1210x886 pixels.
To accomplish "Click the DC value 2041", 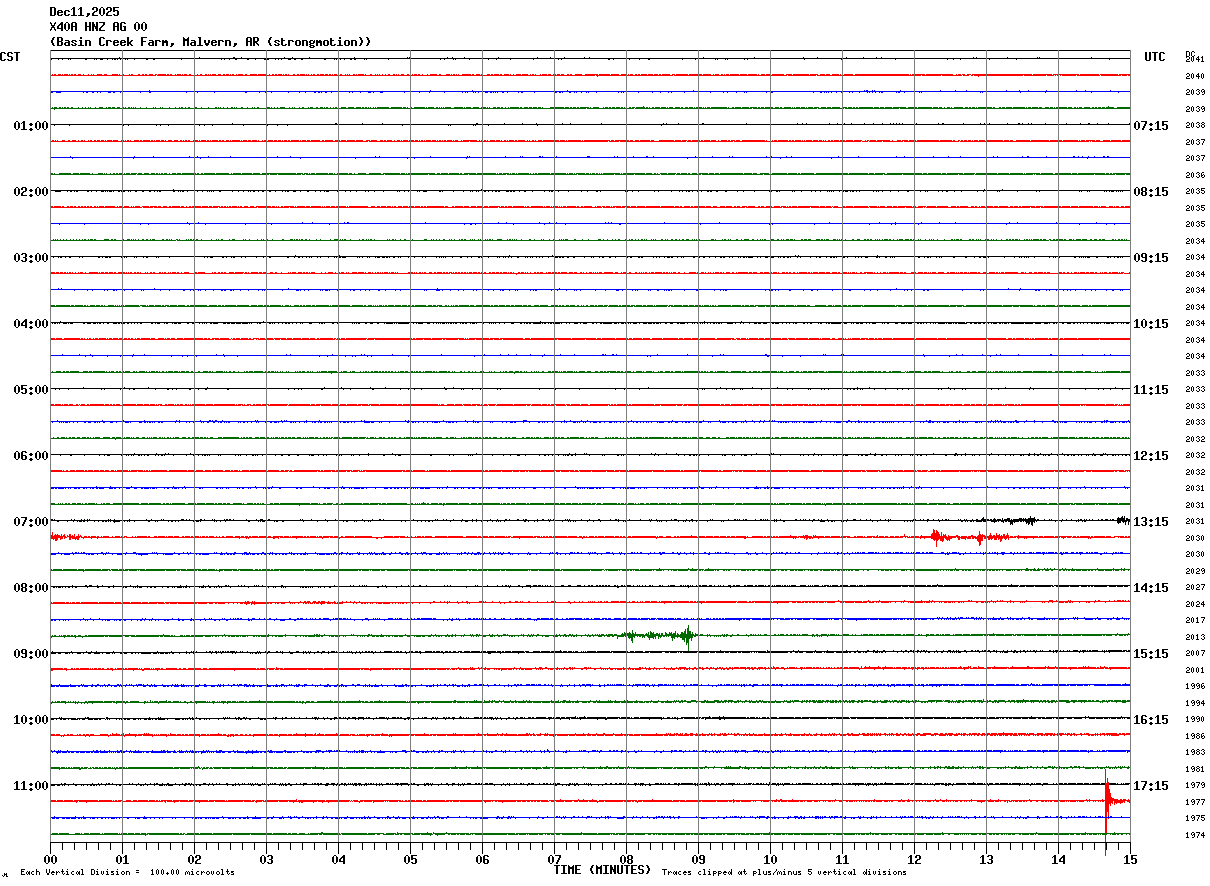I will pos(1194,60).
